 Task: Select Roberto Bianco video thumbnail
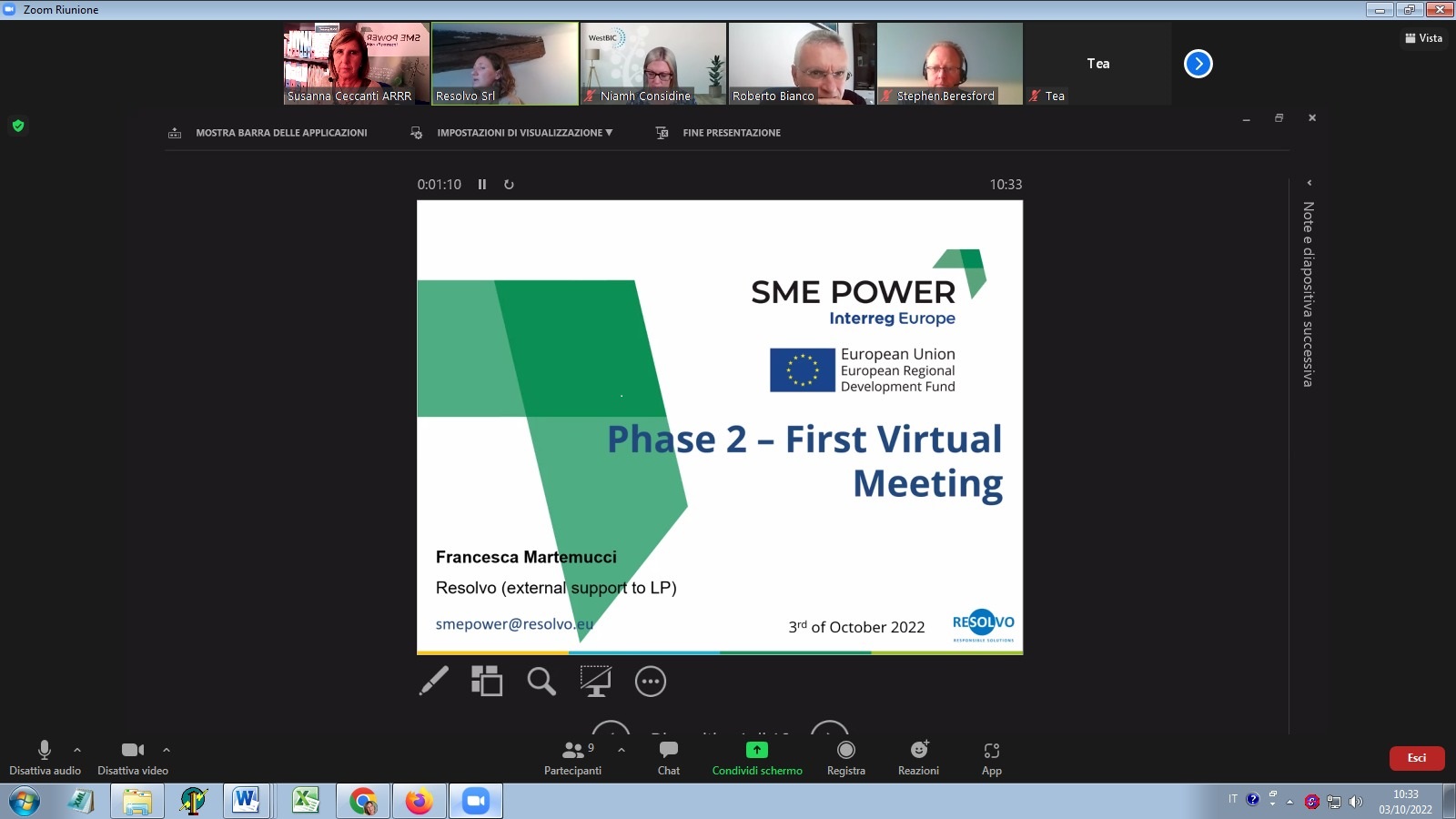[x=802, y=64]
